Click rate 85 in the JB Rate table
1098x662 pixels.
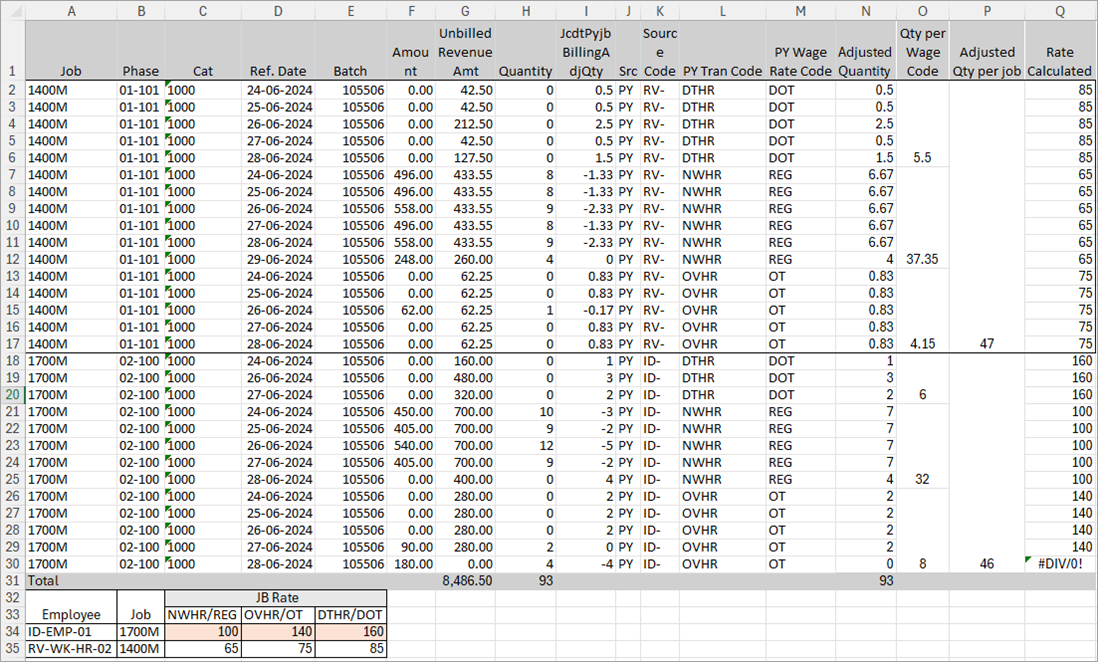pyautogui.click(x=350, y=649)
